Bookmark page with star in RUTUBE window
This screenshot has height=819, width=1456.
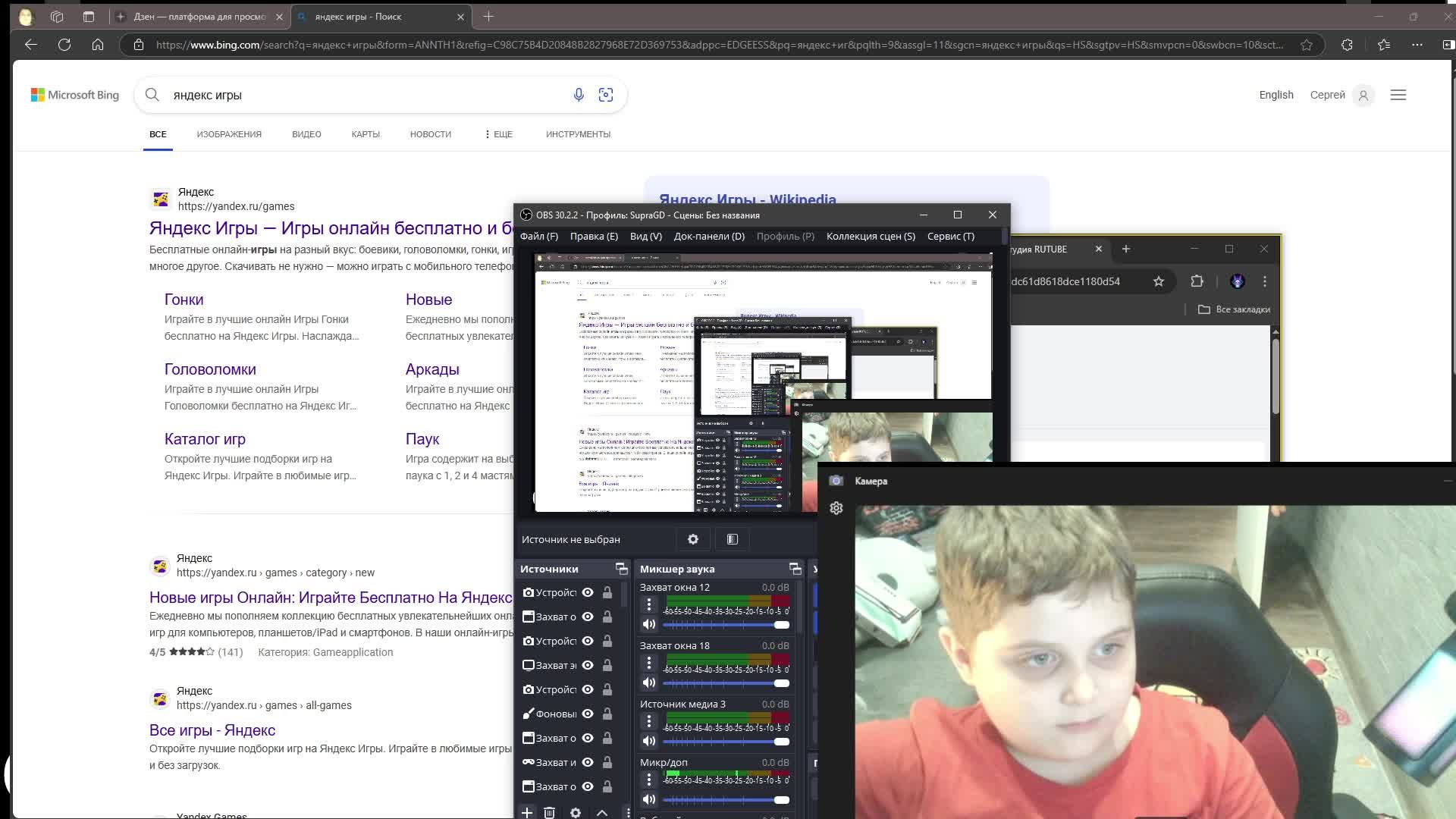click(x=1159, y=281)
